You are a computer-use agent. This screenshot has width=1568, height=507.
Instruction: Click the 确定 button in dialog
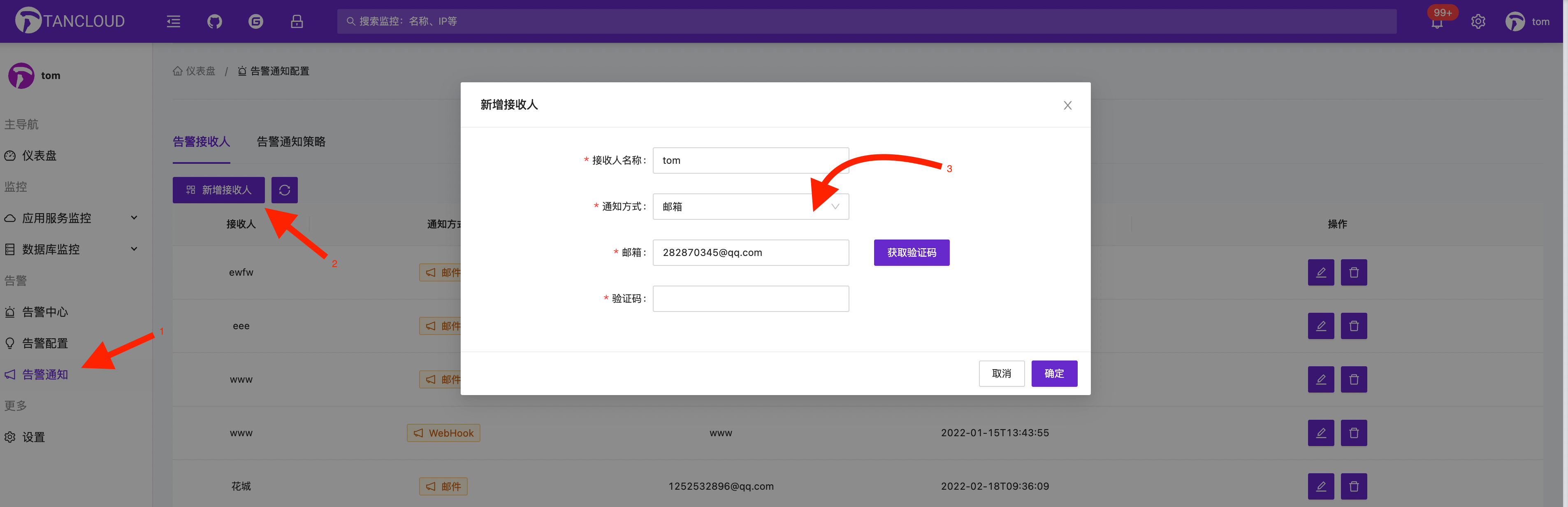click(1054, 374)
